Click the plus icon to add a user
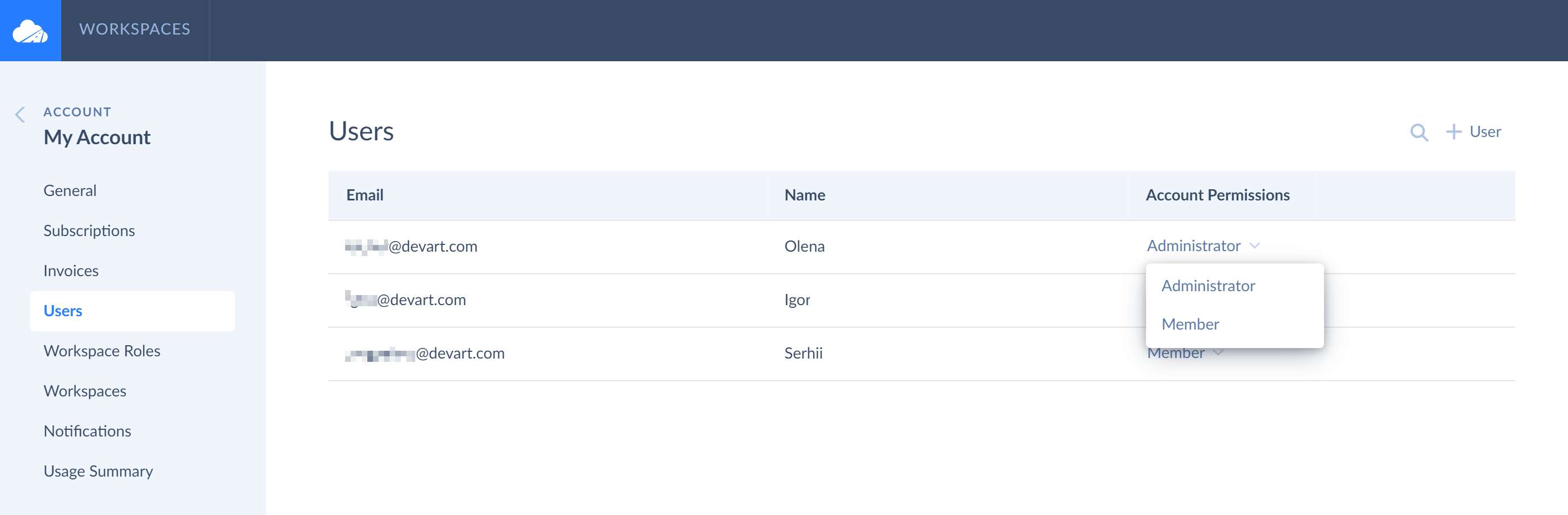This screenshot has width=1568, height=515. point(1454,131)
